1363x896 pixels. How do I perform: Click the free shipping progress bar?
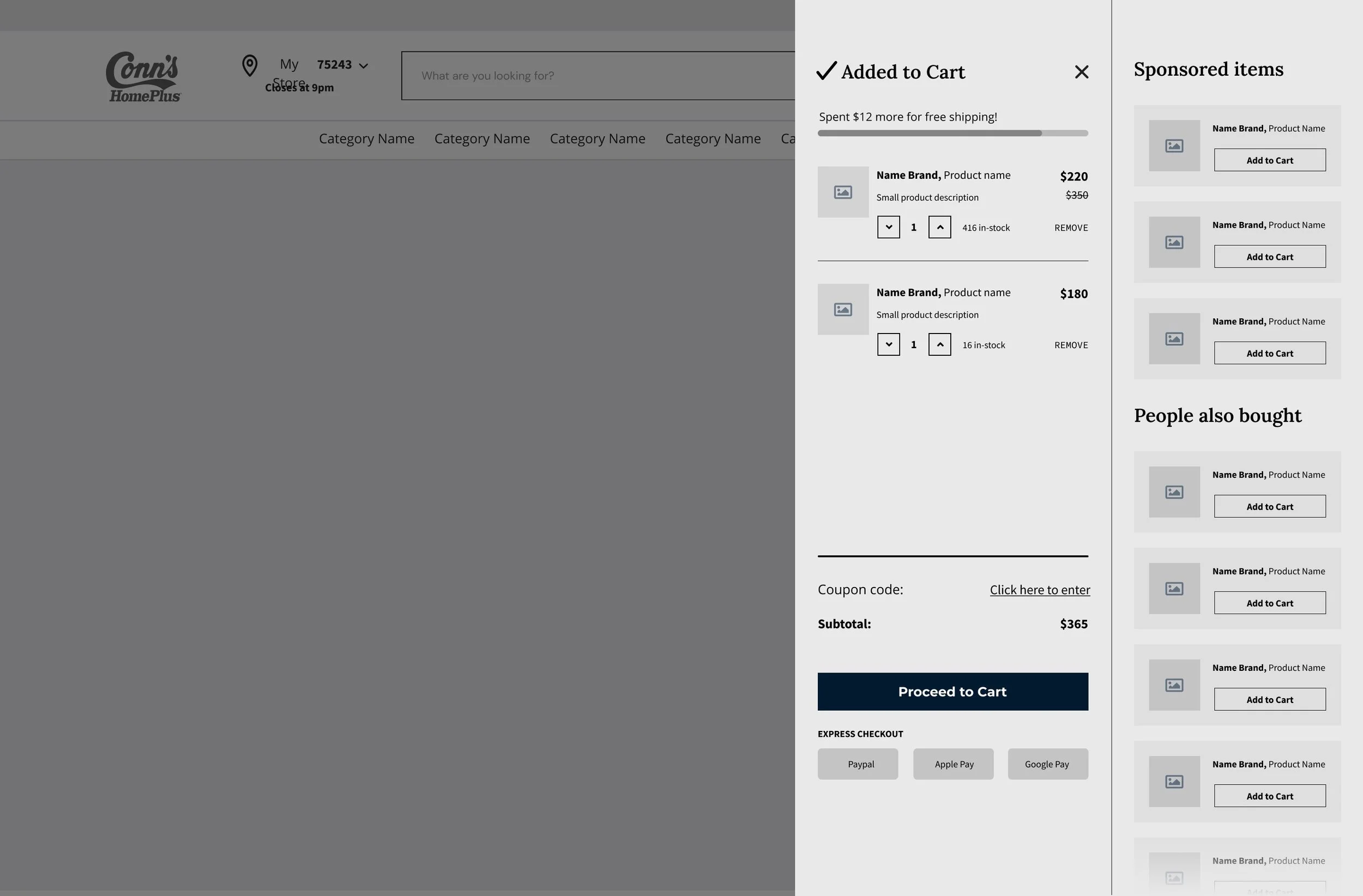(x=952, y=134)
